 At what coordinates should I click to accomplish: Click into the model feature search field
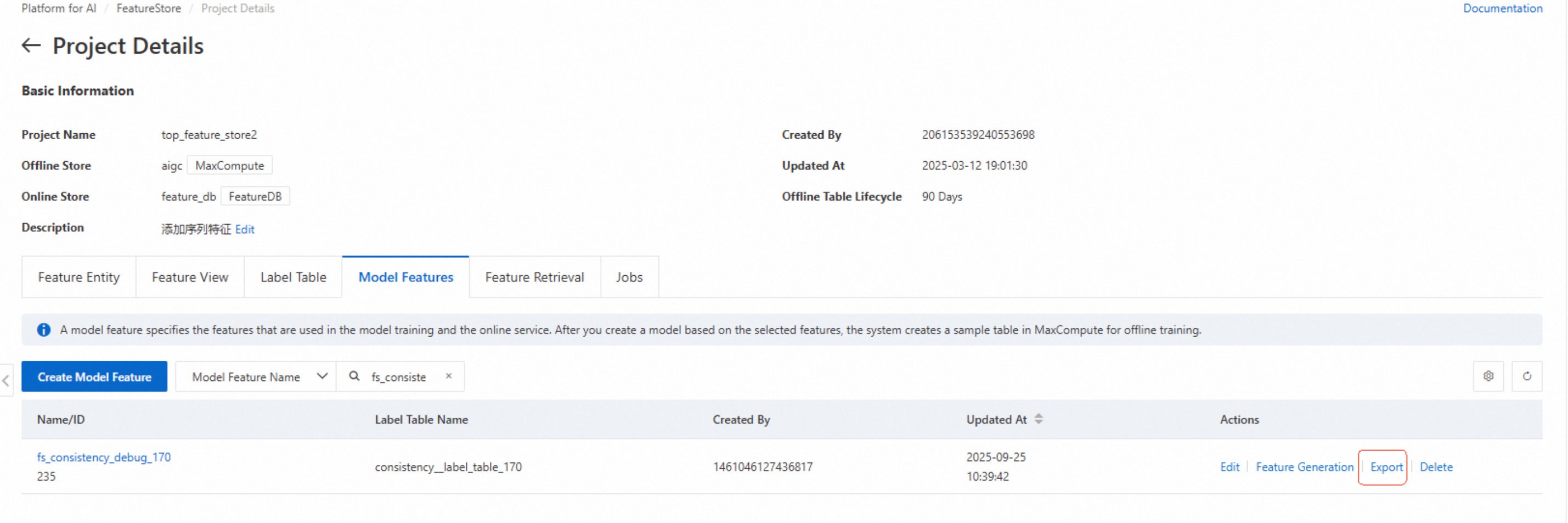[402, 377]
